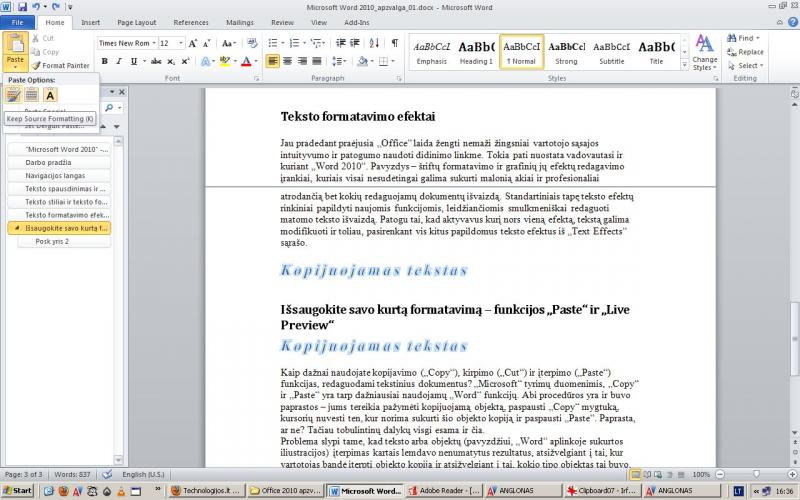Viewport: 800px width, 500px height.
Task: Expand the Styles gallery More arrow
Action: [x=684, y=65]
